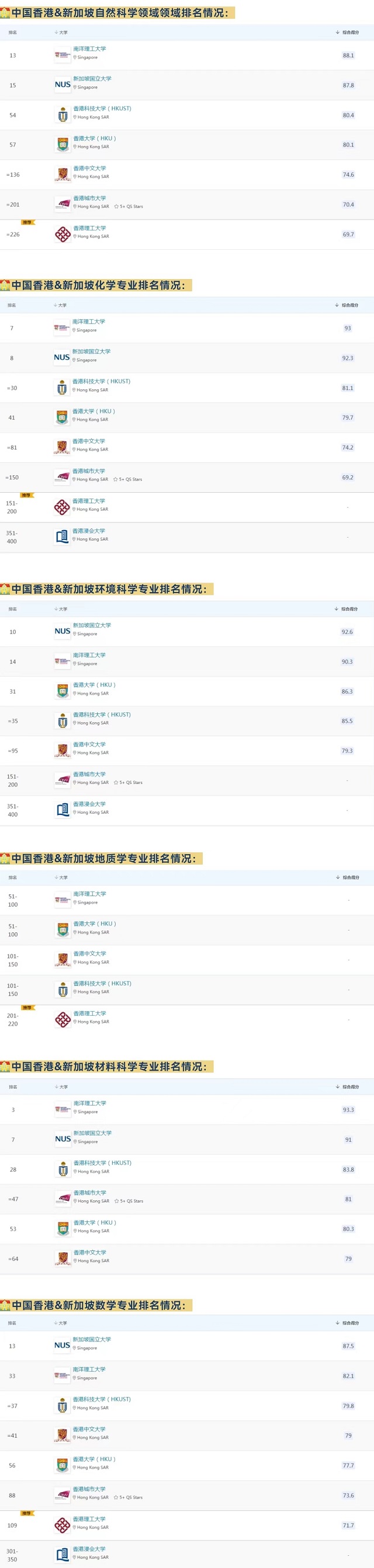Click the CityU logo in the natural sciences table

pyautogui.click(x=62, y=204)
